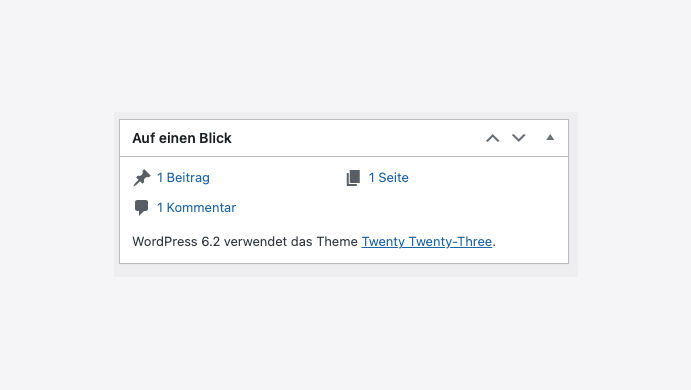Click the WordPress 6.2 version text
The height and width of the screenshot is (390, 691).
(x=176, y=241)
